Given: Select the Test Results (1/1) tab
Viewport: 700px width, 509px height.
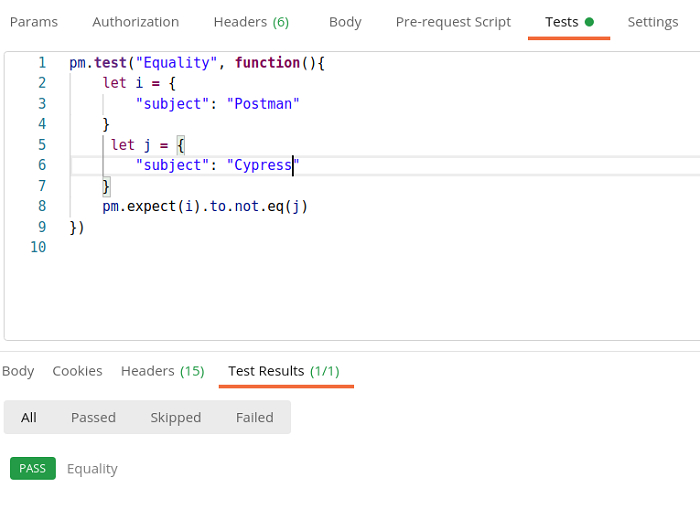Looking at the screenshot, I should (284, 371).
